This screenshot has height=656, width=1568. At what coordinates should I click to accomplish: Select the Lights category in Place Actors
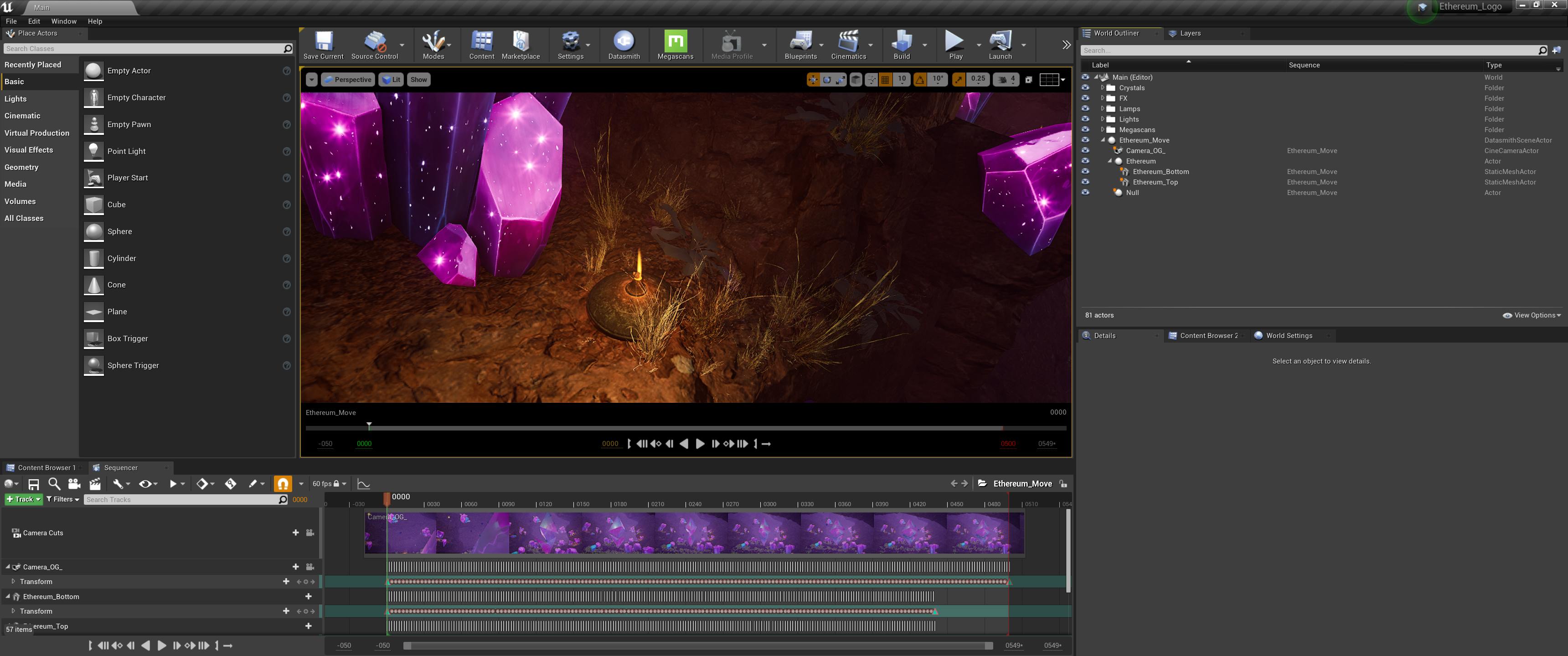coord(16,98)
